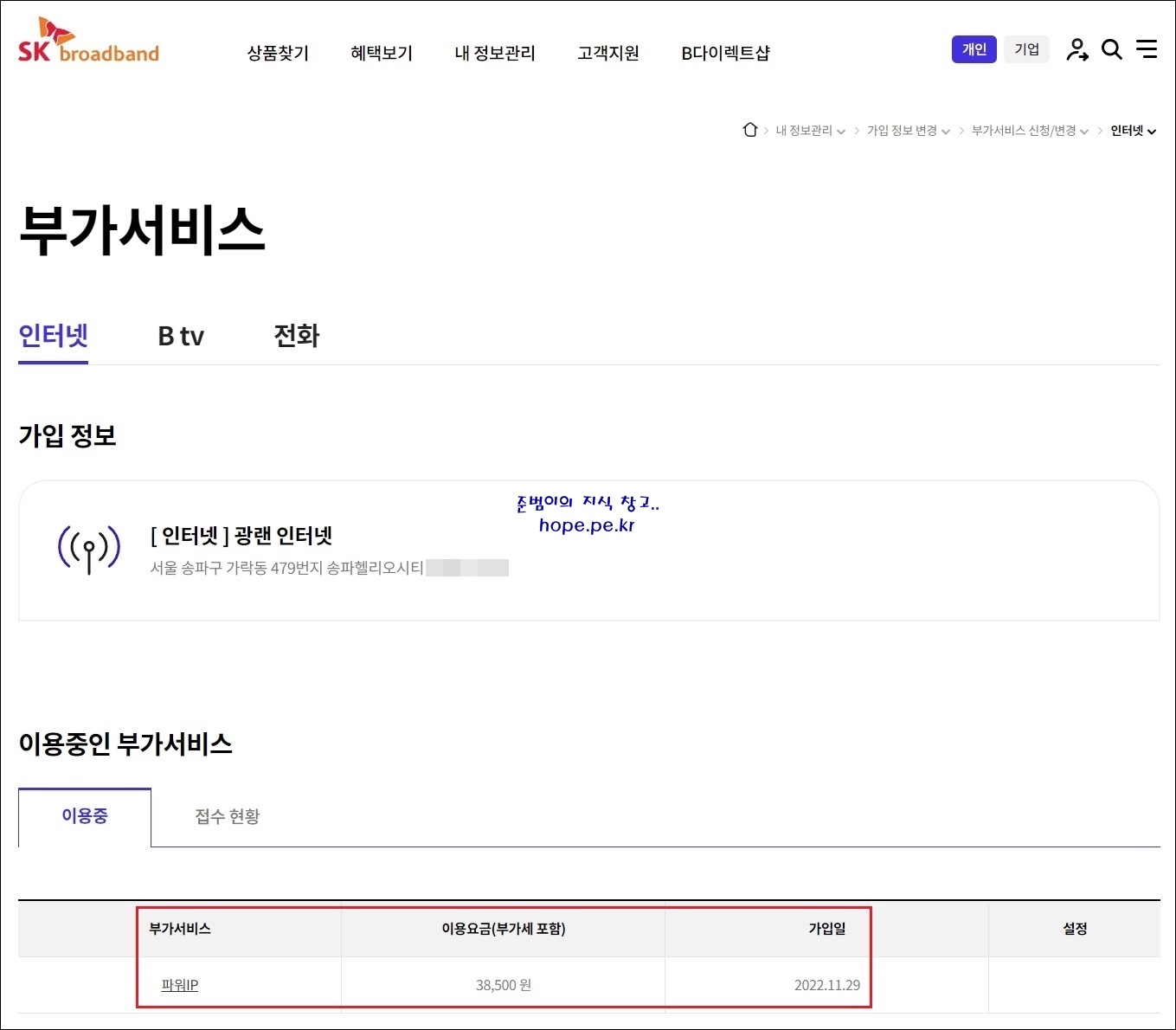This screenshot has height=1030, width=1176.
Task: Click the 이용요금(부가세 포함) column header
Action: pos(504,929)
